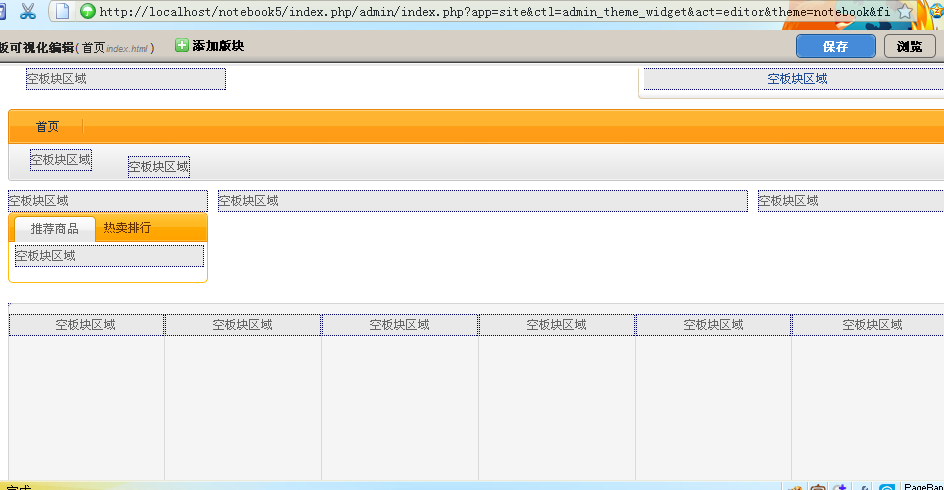944x490 pixels.
Task: Click the bookmark star in the address bar
Action: coord(905,12)
